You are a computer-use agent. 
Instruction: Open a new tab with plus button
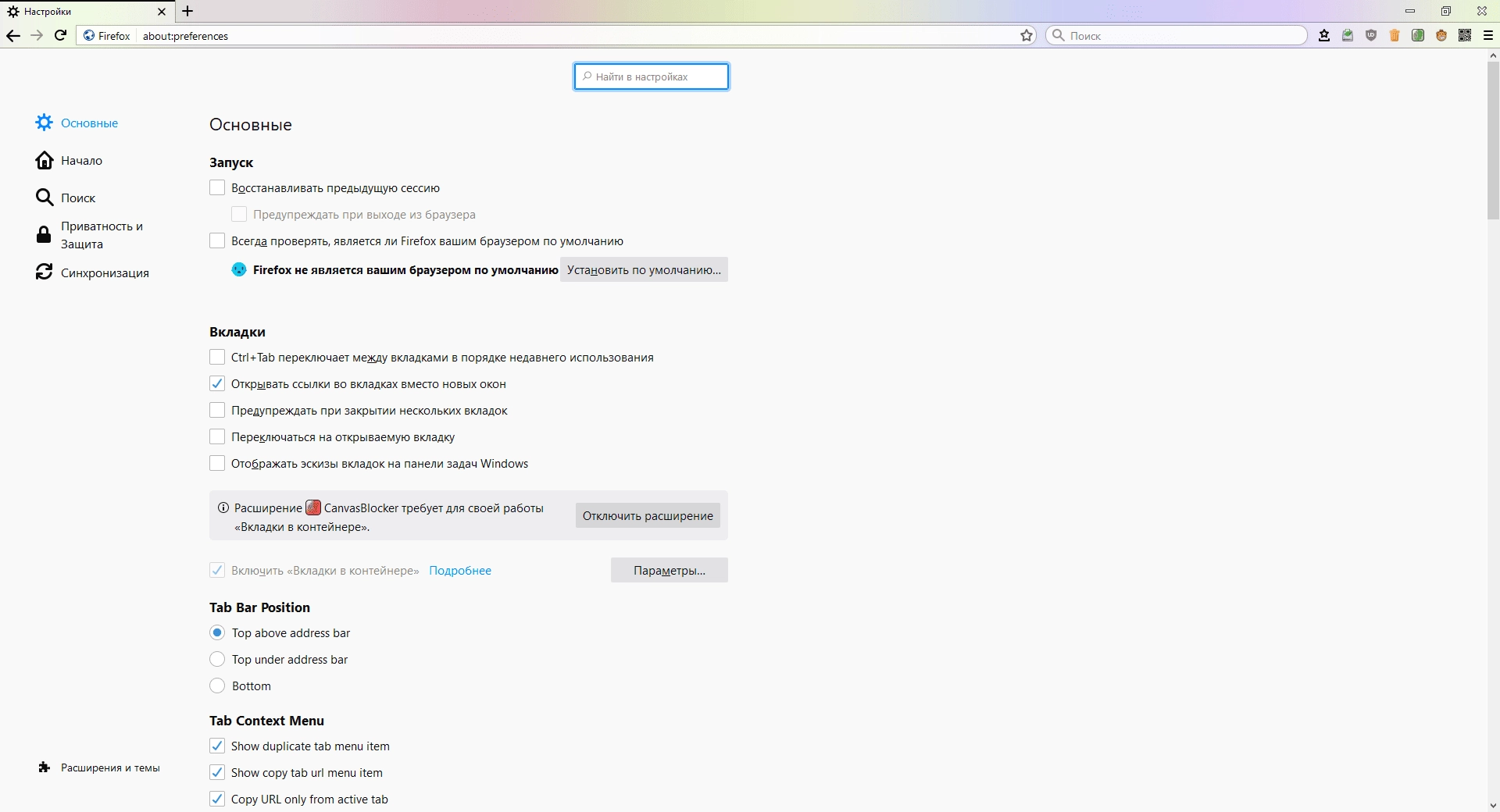coord(187,11)
